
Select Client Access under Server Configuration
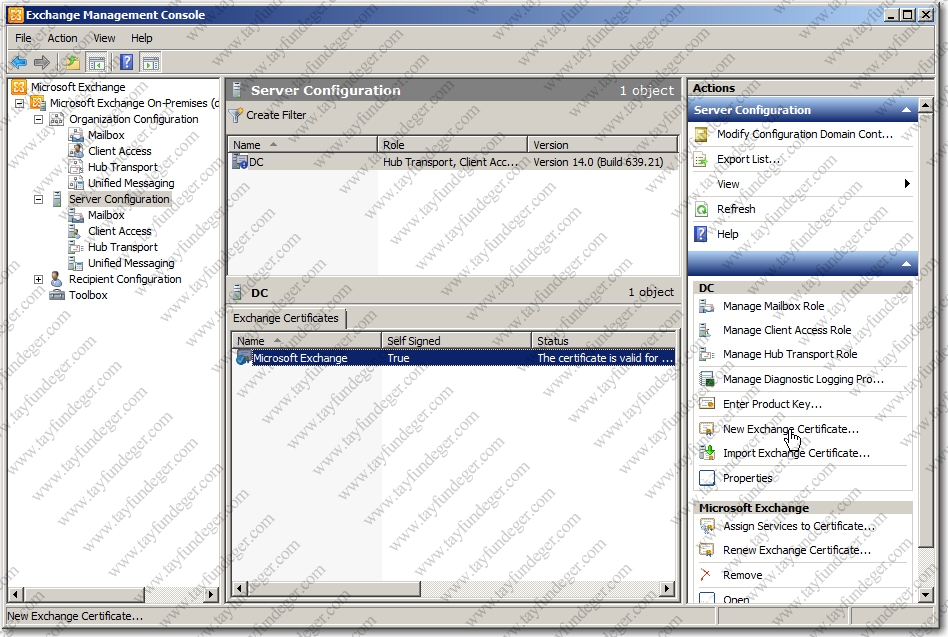click(x=120, y=231)
